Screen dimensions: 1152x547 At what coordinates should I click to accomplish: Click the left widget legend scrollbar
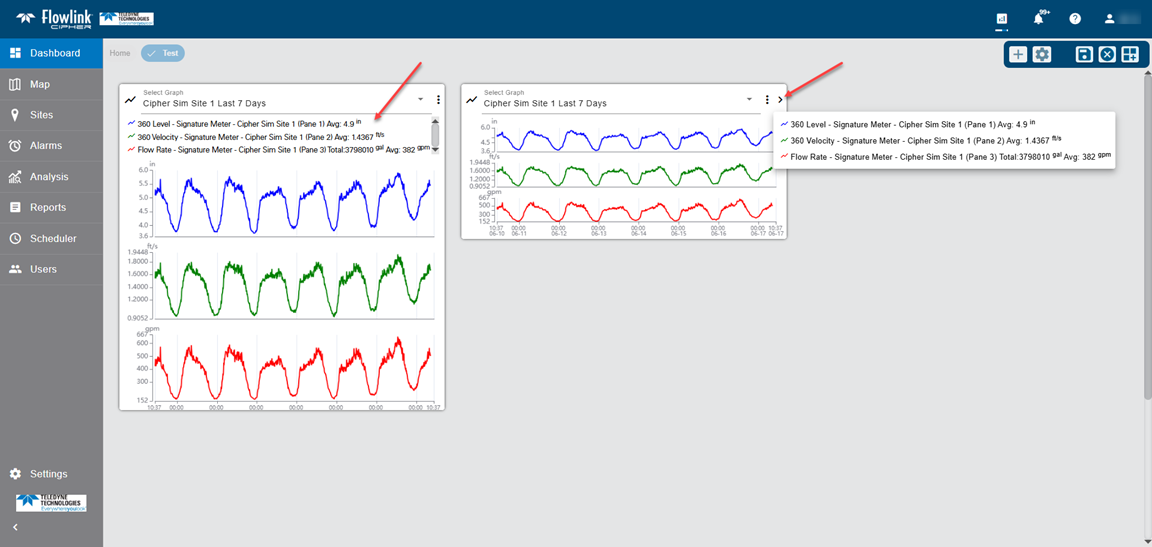pos(435,135)
